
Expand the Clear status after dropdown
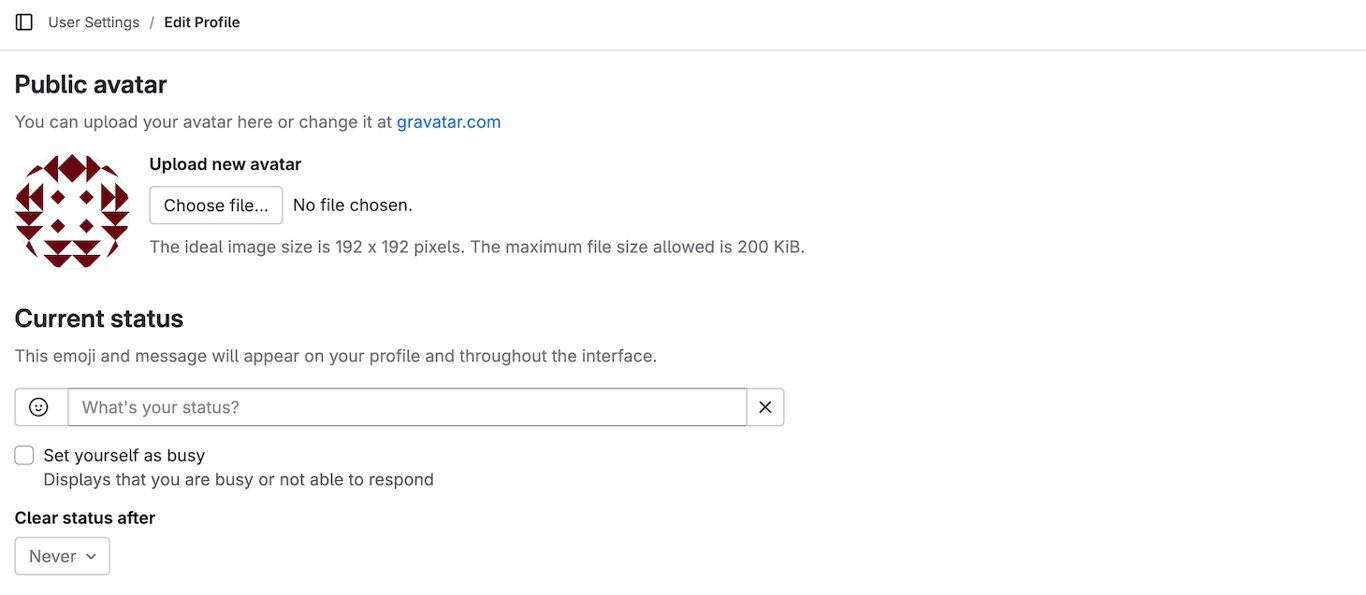tap(62, 556)
